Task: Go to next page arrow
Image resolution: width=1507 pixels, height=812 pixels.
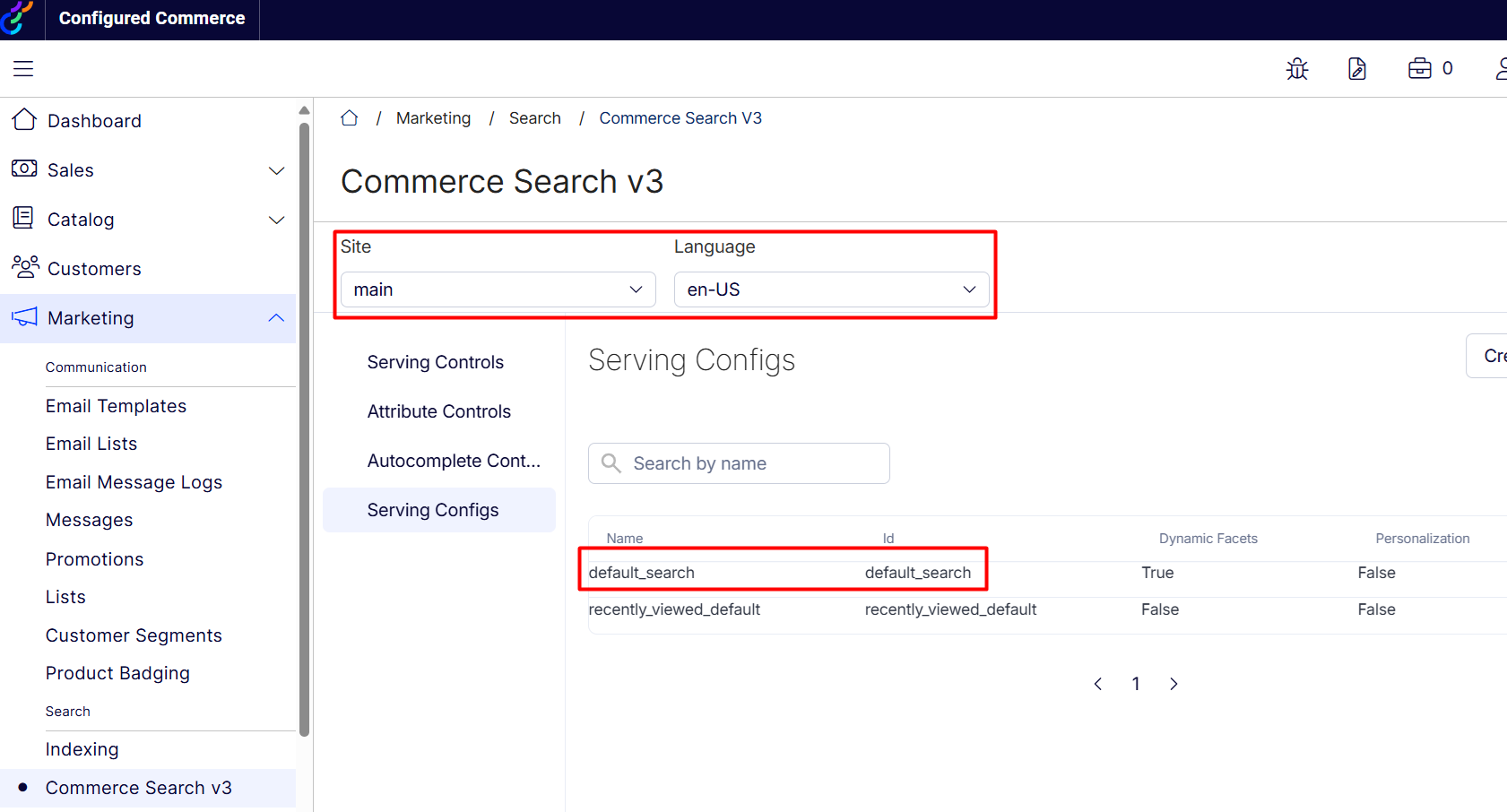Action: click(x=1174, y=684)
